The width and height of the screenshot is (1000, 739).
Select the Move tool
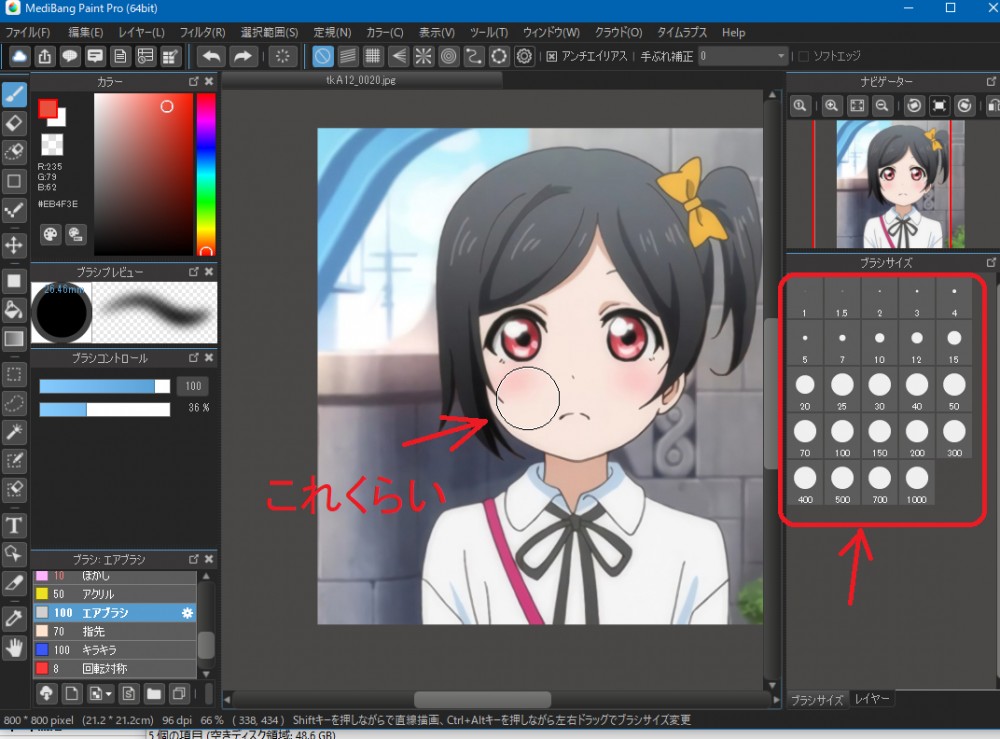tap(14, 245)
